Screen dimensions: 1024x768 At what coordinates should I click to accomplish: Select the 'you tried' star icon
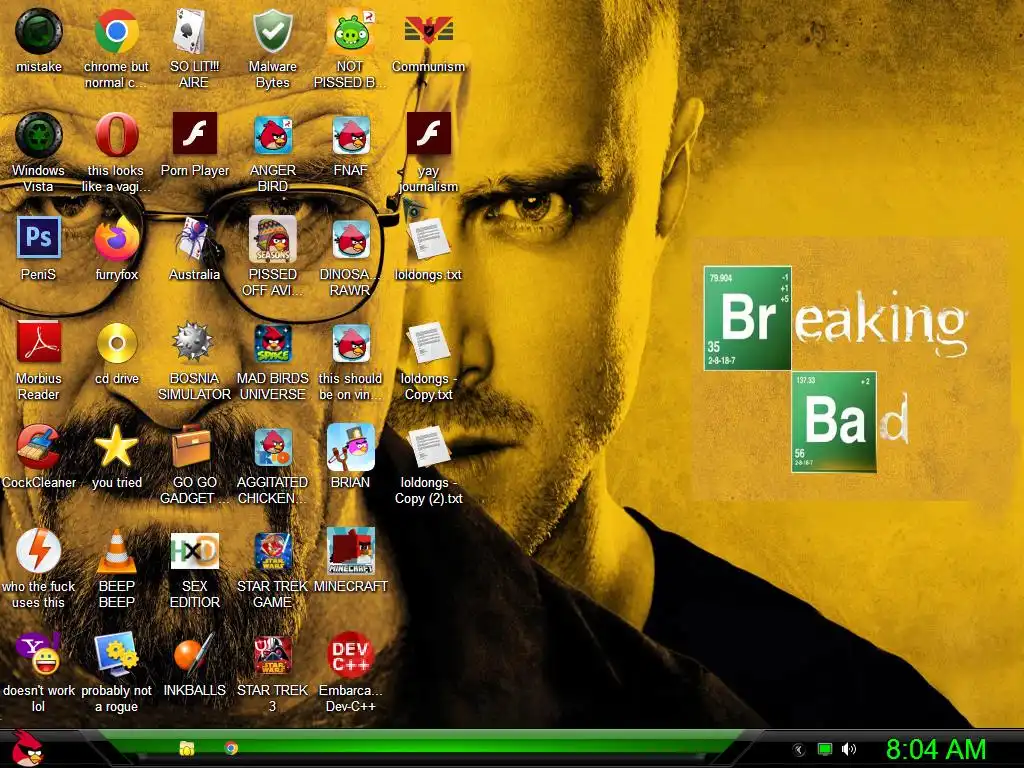[x=116, y=446]
